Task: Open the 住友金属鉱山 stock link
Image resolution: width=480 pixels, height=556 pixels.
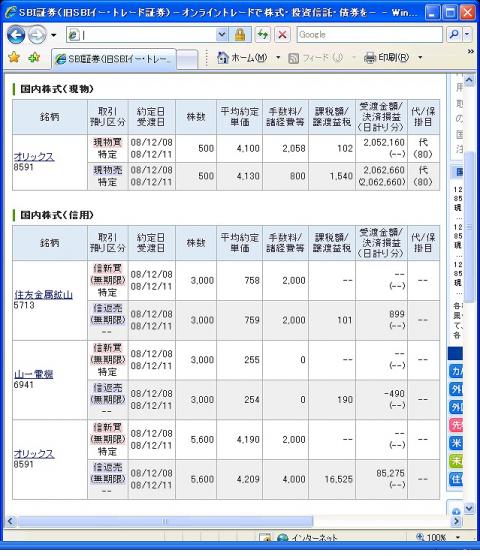Action: (44, 294)
